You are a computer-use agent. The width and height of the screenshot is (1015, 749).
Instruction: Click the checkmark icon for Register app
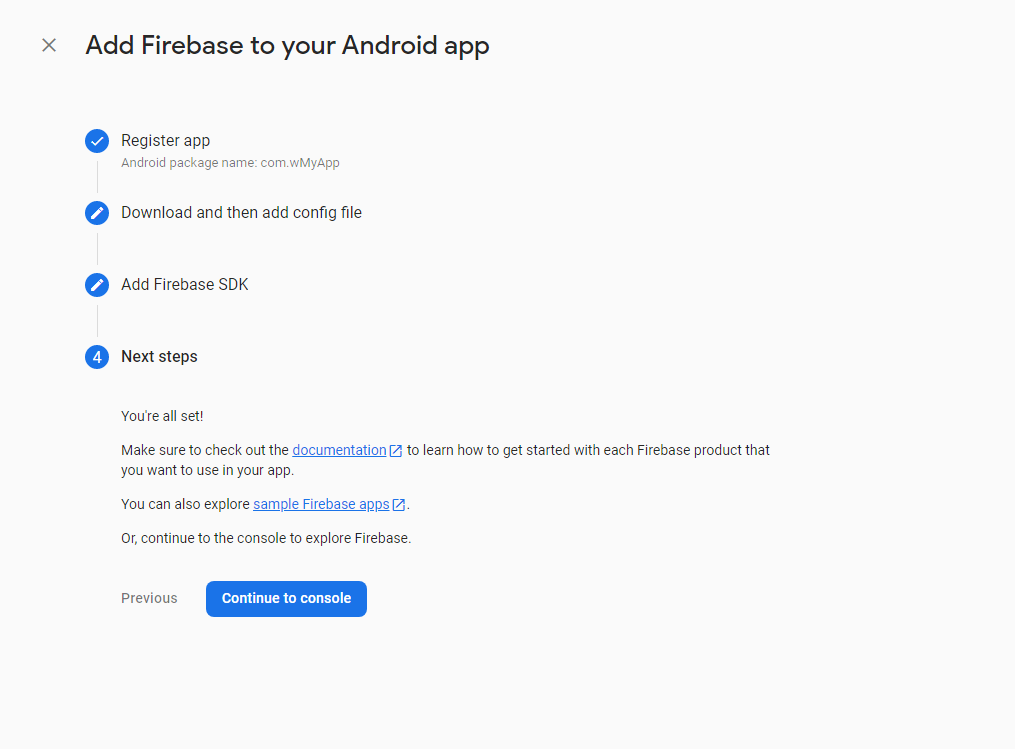pyautogui.click(x=97, y=141)
